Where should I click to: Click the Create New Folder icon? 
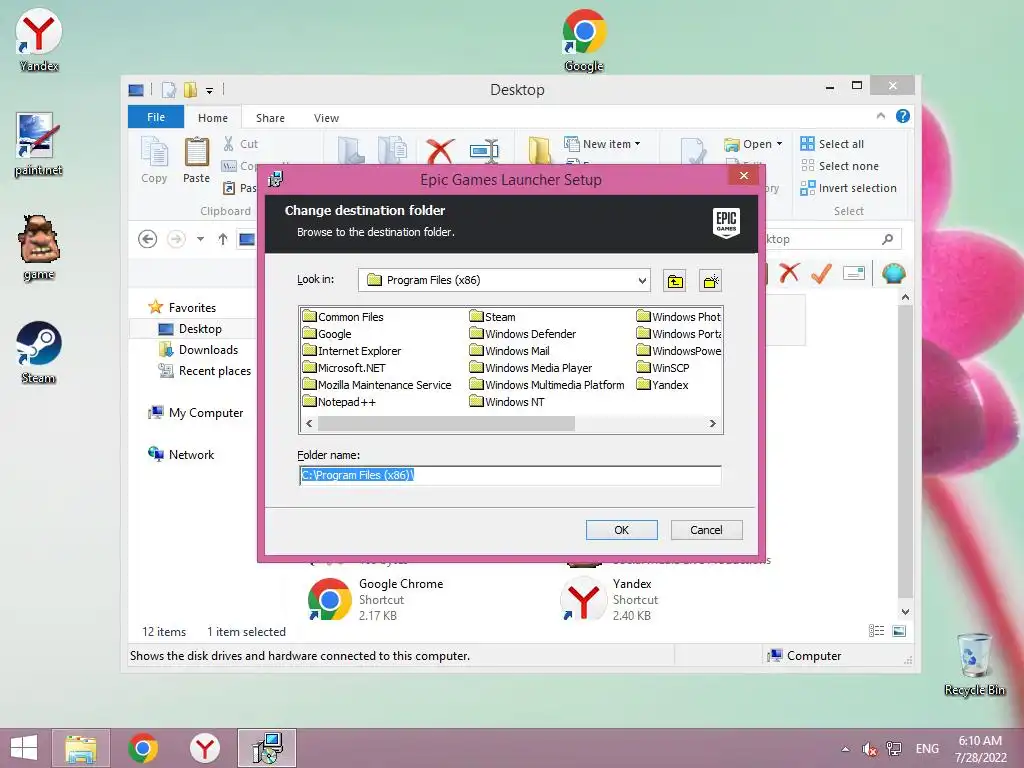(710, 281)
